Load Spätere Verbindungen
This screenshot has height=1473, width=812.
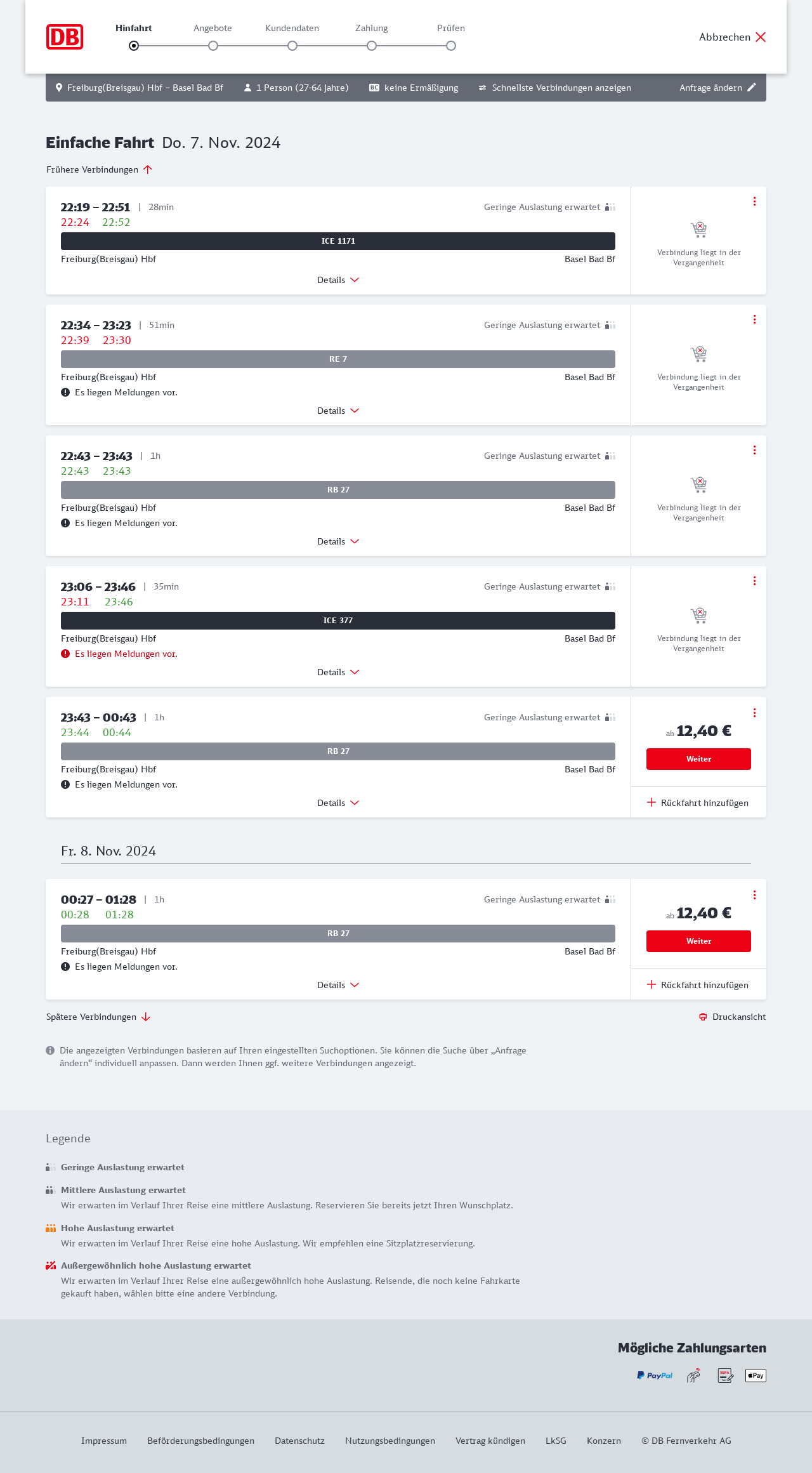tap(98, 1017)
